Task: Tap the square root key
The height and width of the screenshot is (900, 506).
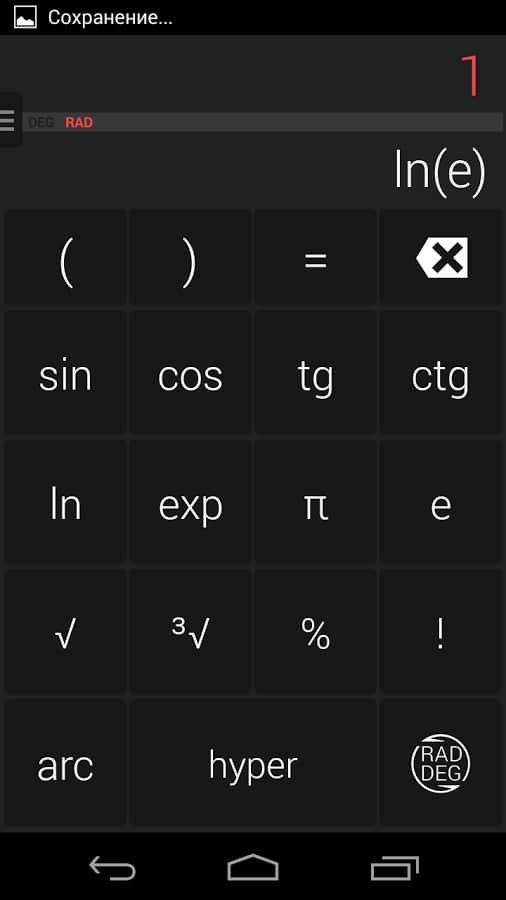Action: 65,632
